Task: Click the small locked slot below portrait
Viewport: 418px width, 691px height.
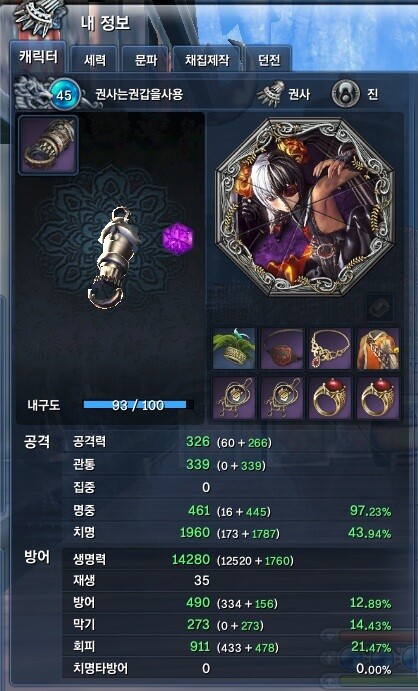Action: pyautogui.click(x=380, y=308)
